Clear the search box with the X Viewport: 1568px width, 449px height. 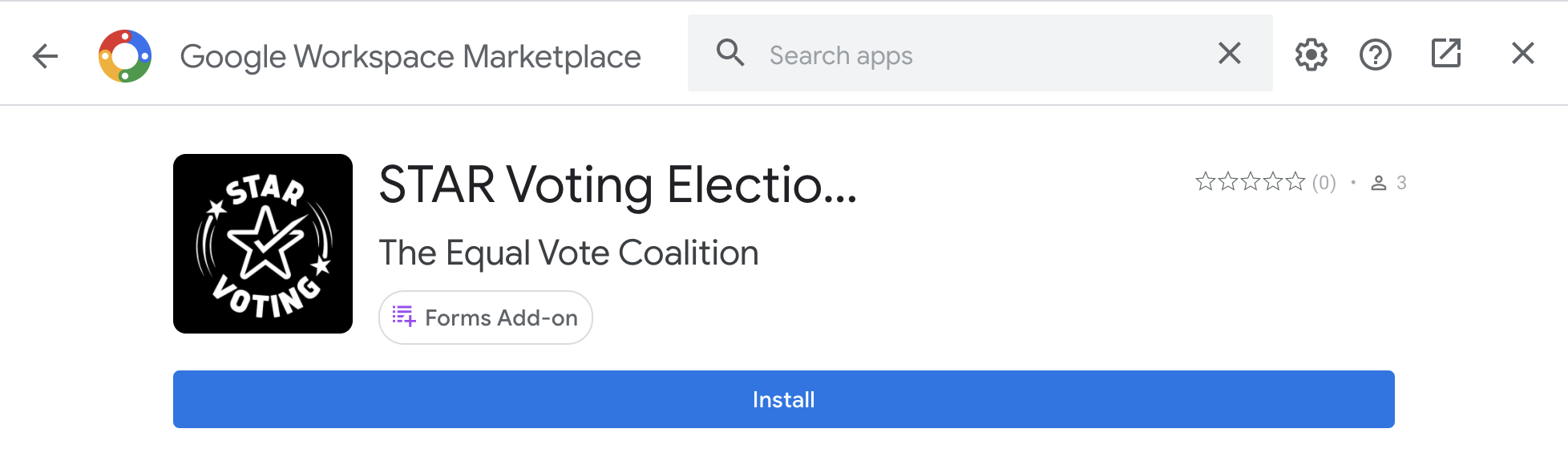coord(1230,54)
